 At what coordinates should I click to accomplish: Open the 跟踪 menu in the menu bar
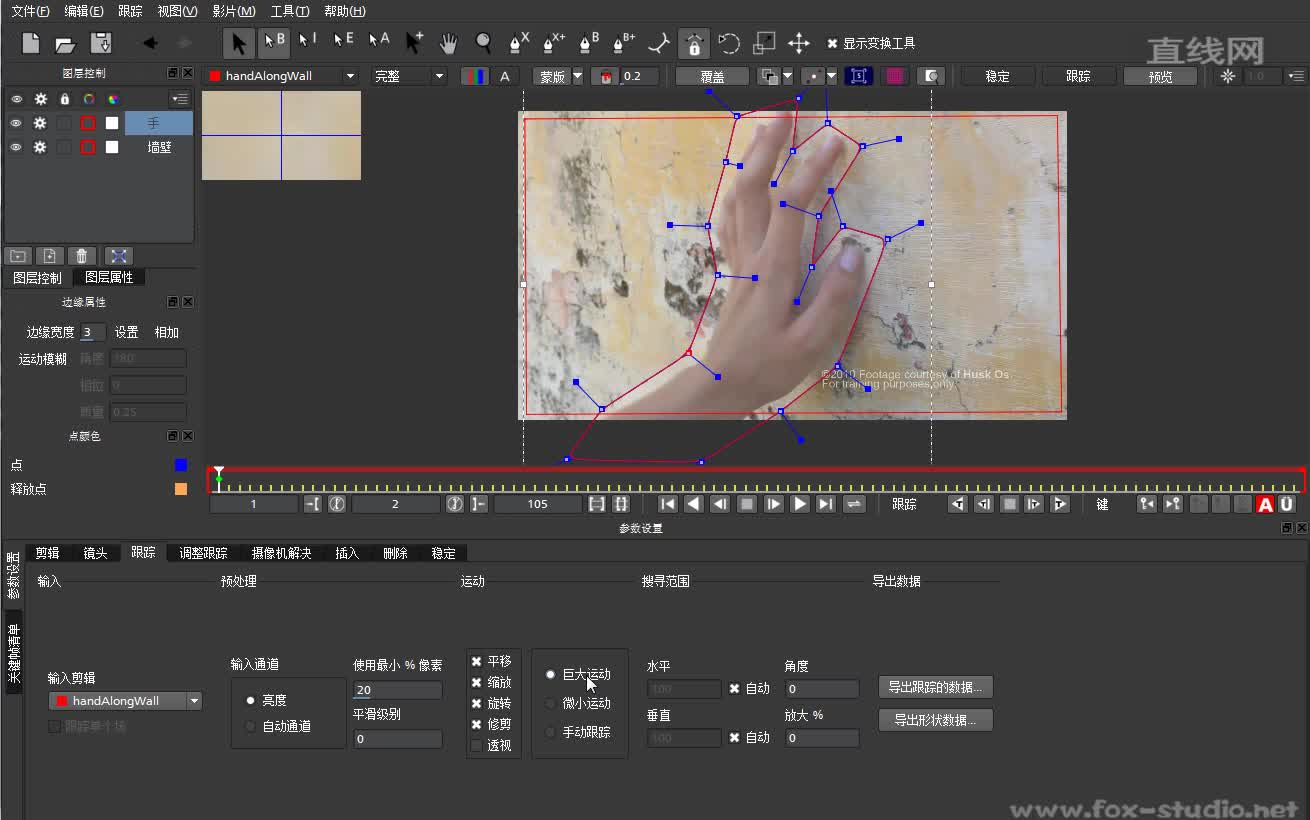(130, 11)
